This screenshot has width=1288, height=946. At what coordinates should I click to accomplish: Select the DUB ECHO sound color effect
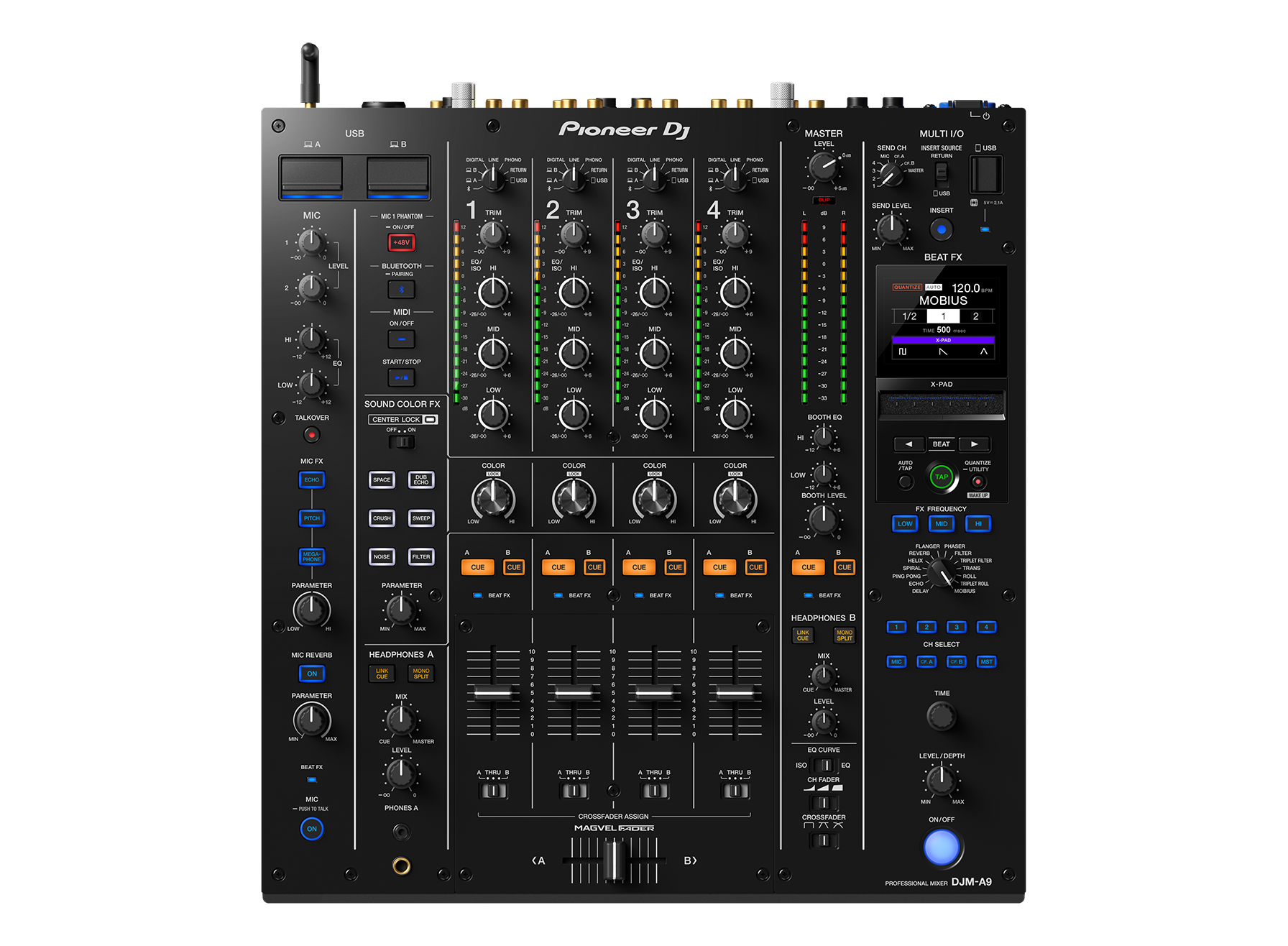pyautogui.click(x=421, y=479)
